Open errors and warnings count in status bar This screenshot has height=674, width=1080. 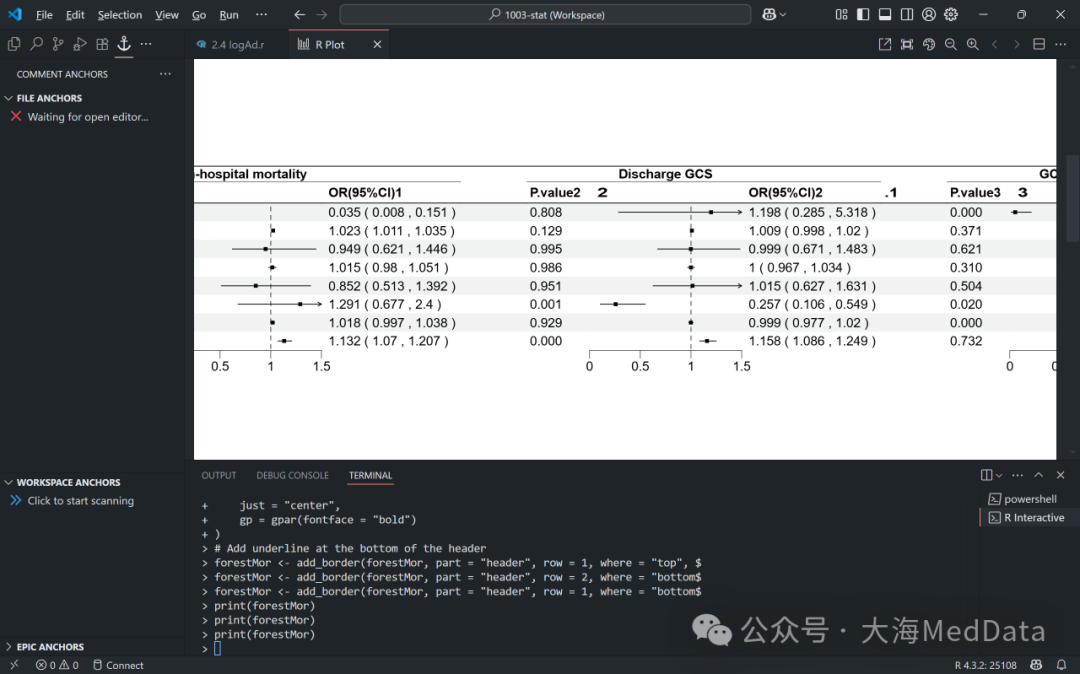click(57, 664)
